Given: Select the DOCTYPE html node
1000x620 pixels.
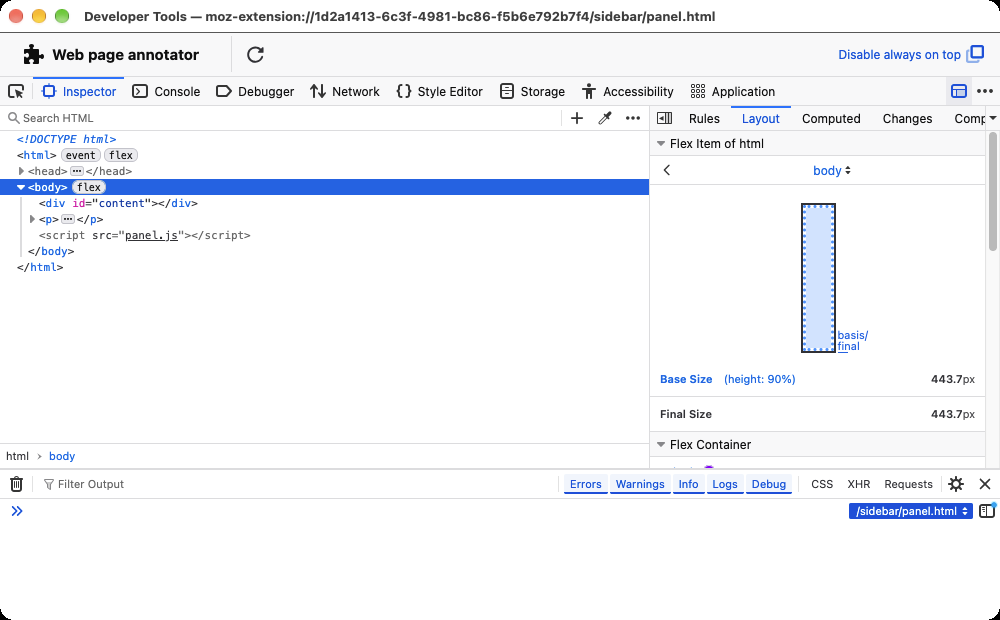Looking at the screenshot, I should coord(66,139).
